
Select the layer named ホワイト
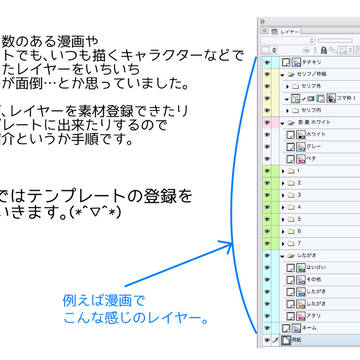pos(316,134)
